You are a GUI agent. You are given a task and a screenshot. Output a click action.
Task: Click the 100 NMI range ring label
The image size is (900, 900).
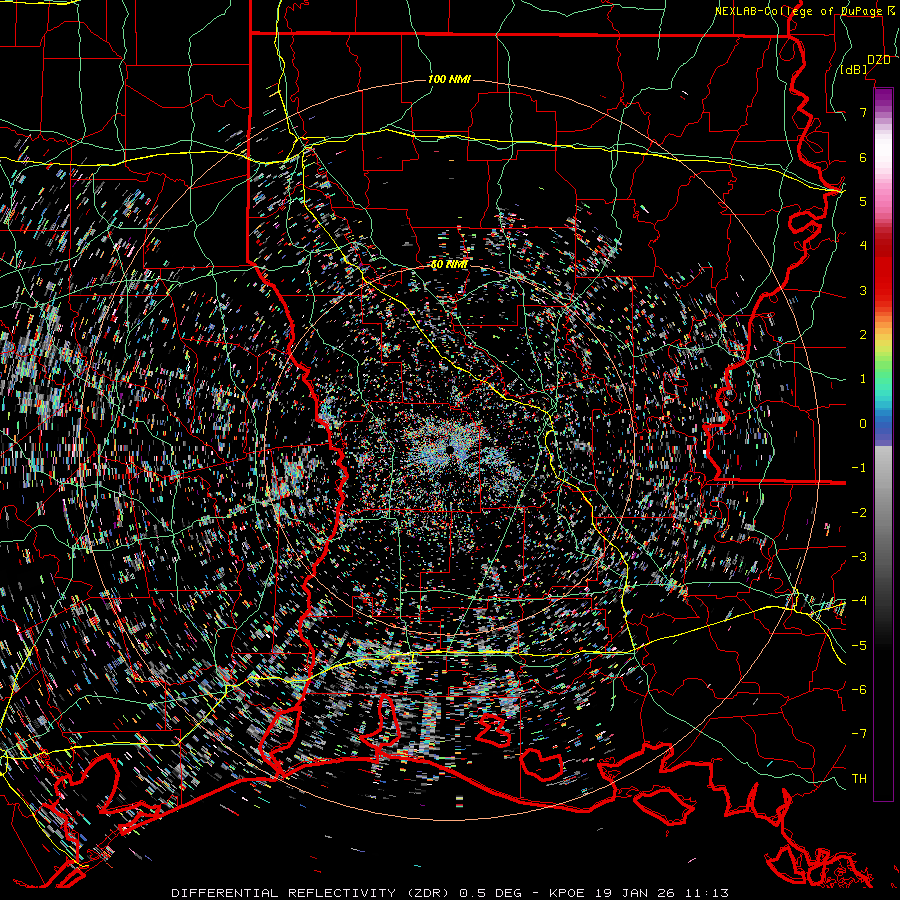click(x=449, y=79)
